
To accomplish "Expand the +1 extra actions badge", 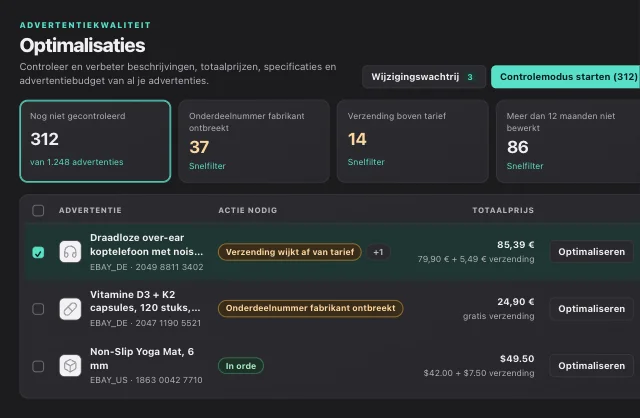I will pos(378,252).
